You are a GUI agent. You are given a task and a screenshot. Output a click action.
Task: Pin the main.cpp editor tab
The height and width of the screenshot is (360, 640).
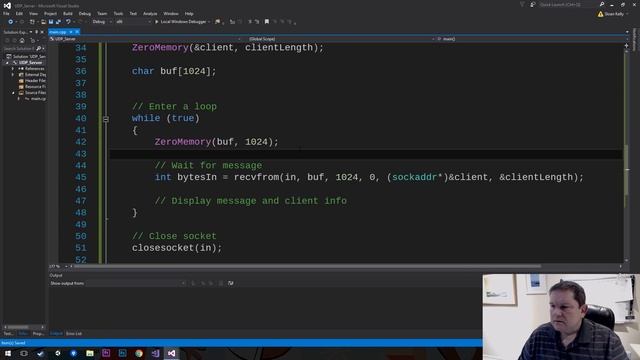(x=71, y=32)
